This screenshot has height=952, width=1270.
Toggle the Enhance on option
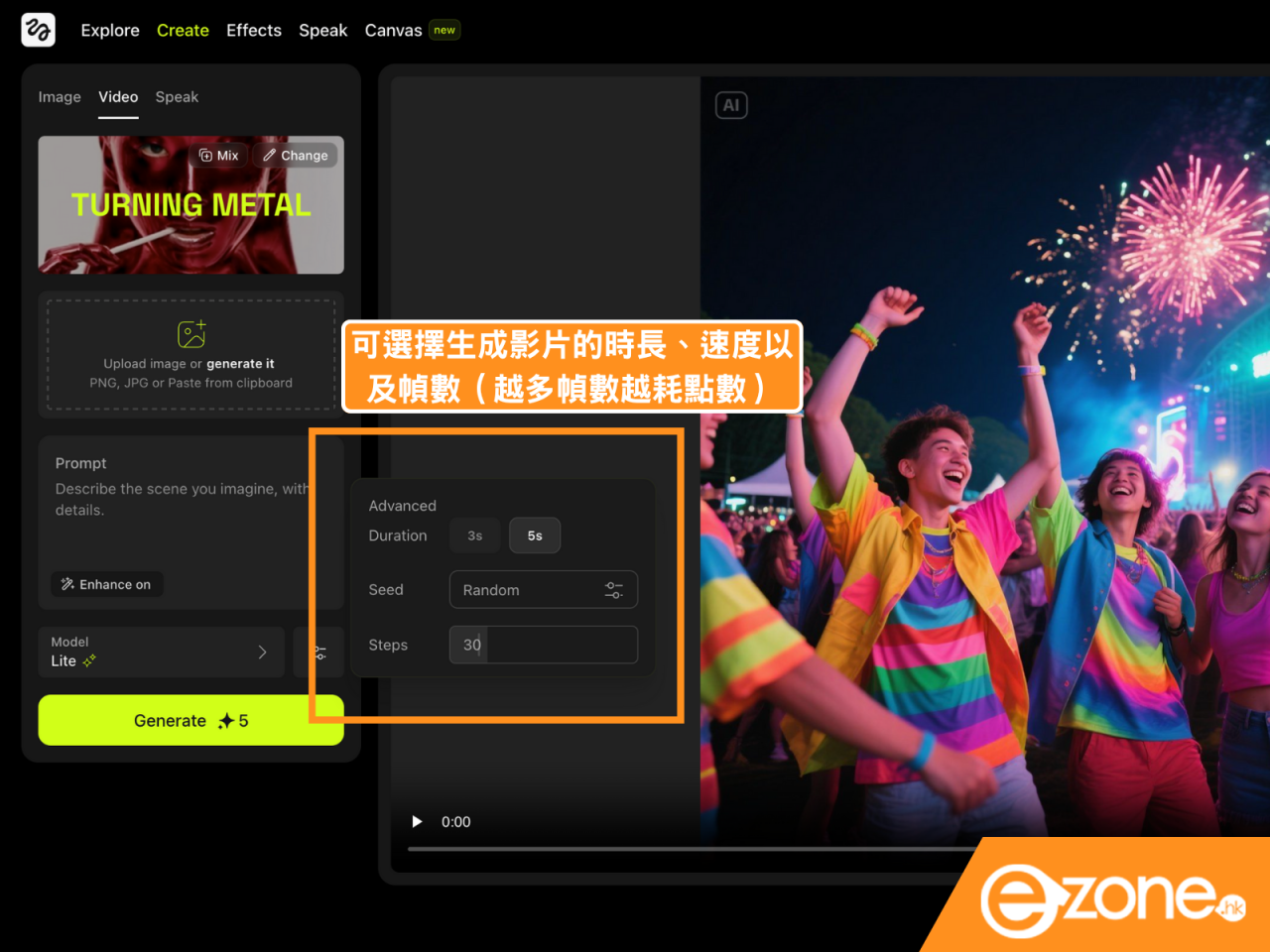tap(106, 584)
